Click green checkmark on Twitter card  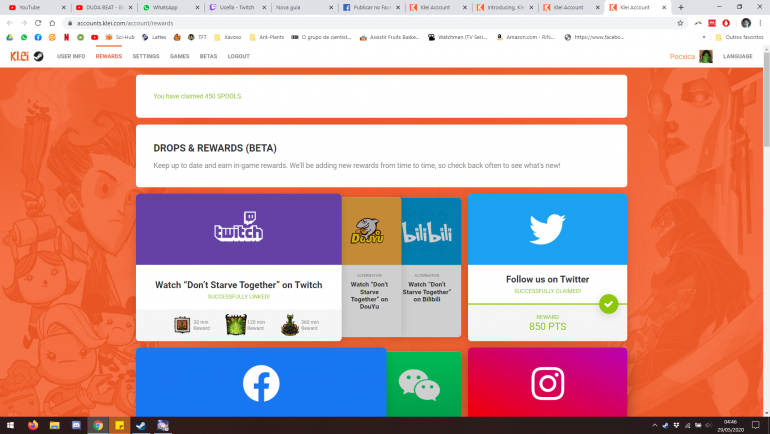[608, 304]
